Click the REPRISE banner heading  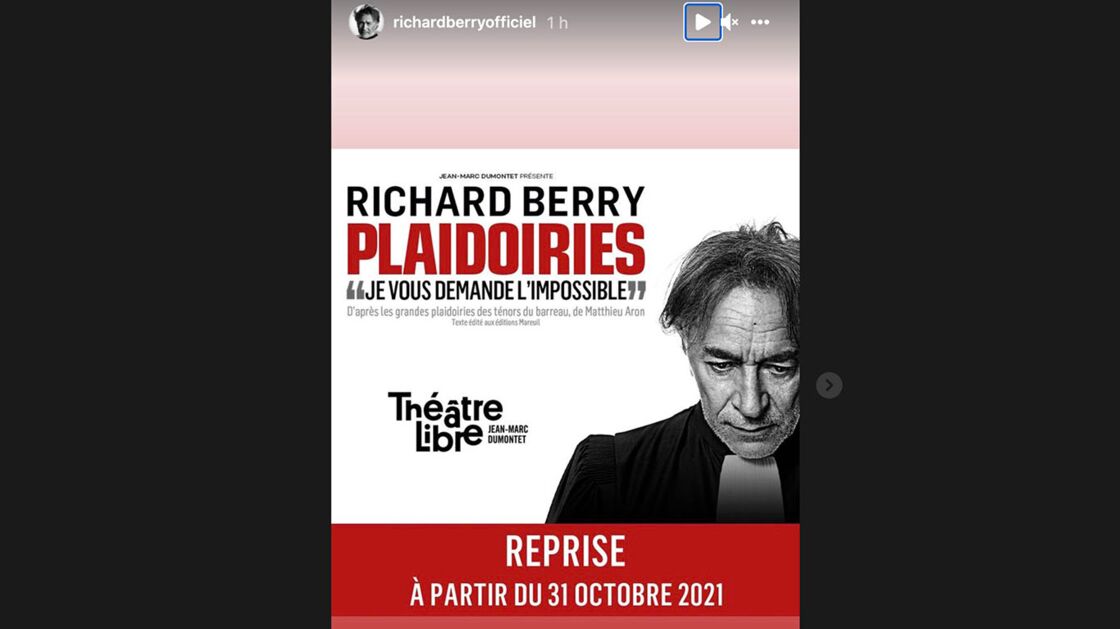coord(565,551)
